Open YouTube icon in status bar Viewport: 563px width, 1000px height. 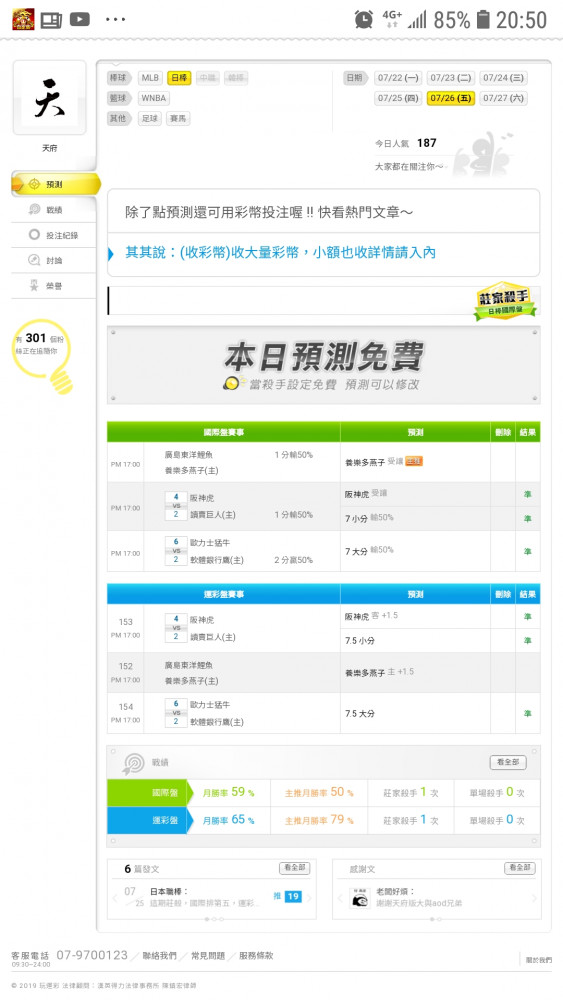pyautogui.click(x=80, y=20)
